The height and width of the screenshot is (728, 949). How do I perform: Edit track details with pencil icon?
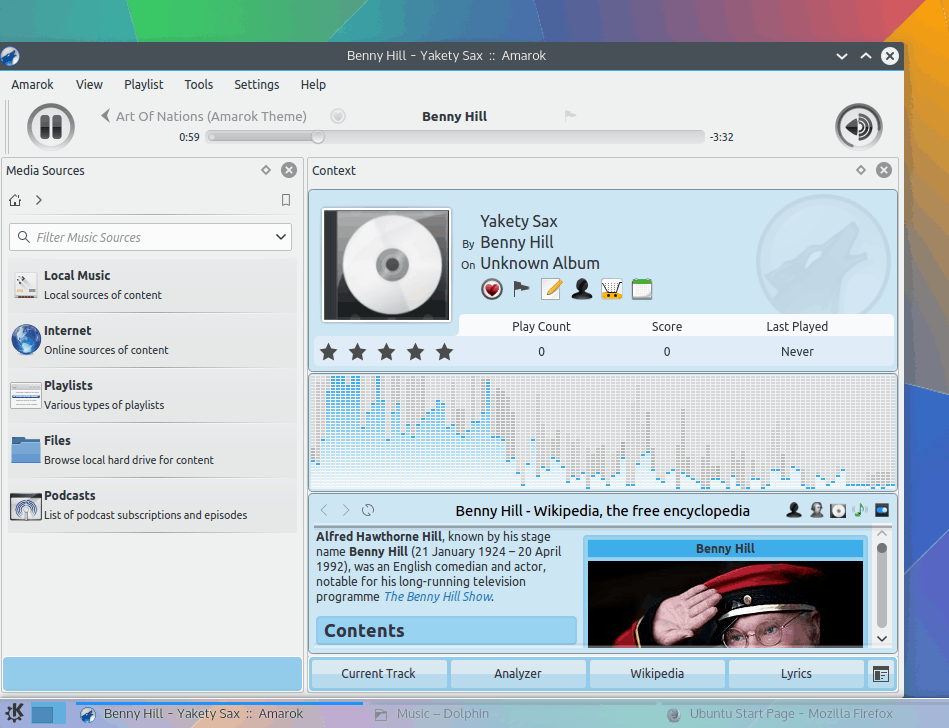coord(551,289)
